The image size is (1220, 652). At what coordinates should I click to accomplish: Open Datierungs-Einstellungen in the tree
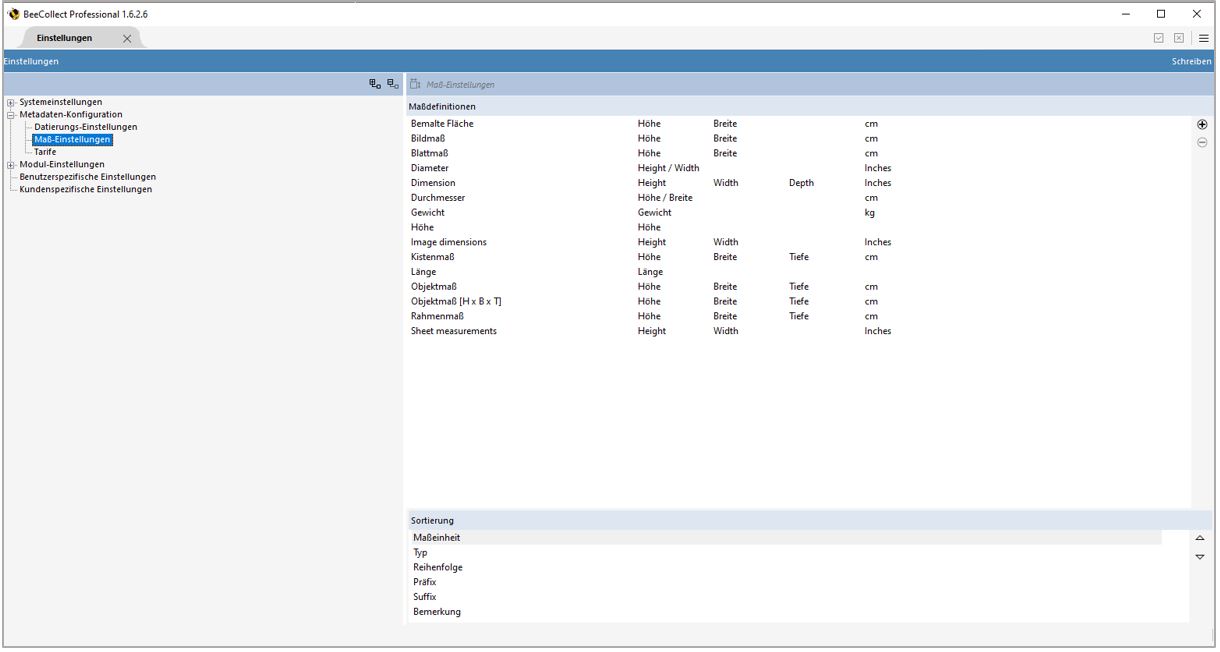(85, 127)
